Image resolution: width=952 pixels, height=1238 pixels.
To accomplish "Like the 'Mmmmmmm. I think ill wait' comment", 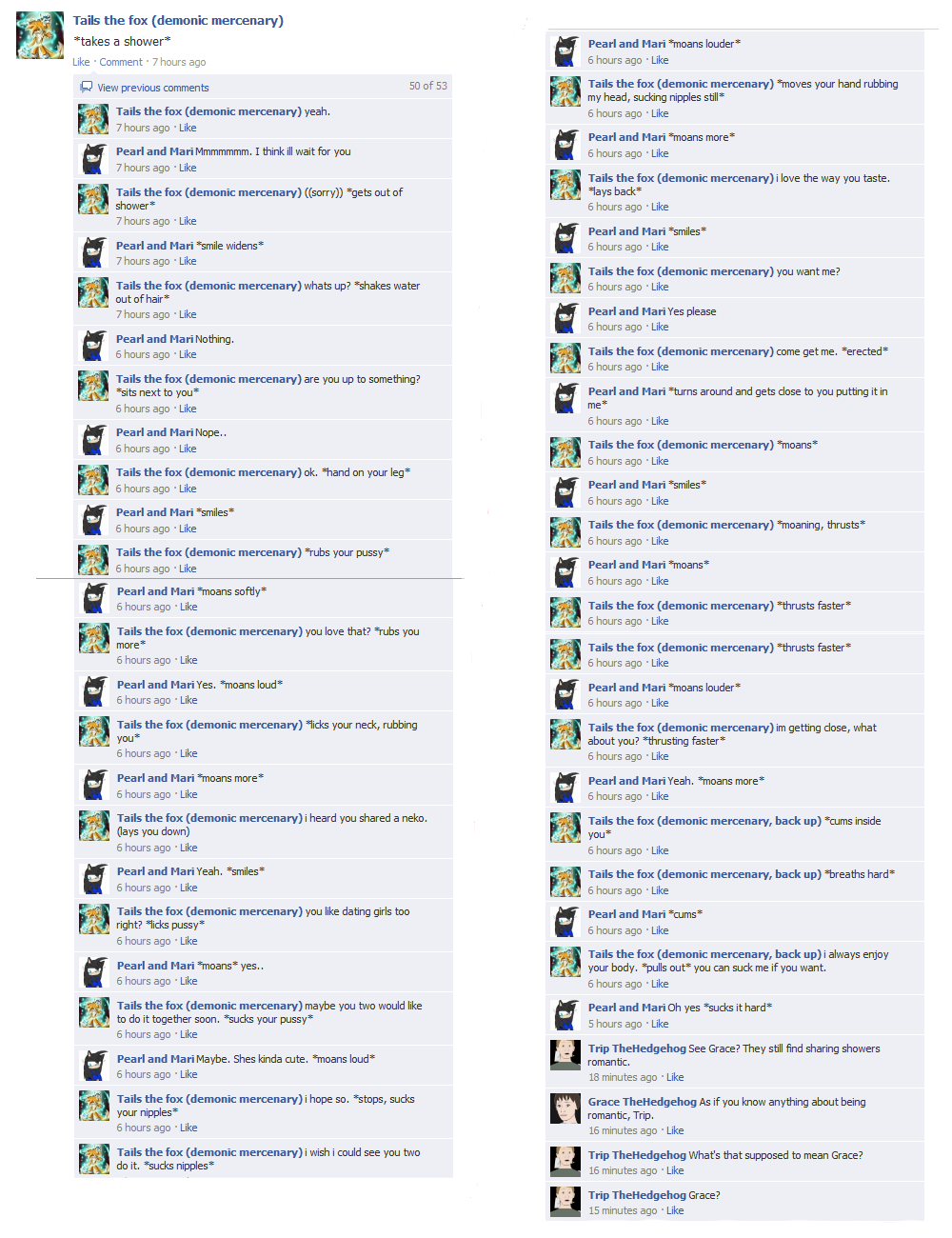I will tap(188, 168).
